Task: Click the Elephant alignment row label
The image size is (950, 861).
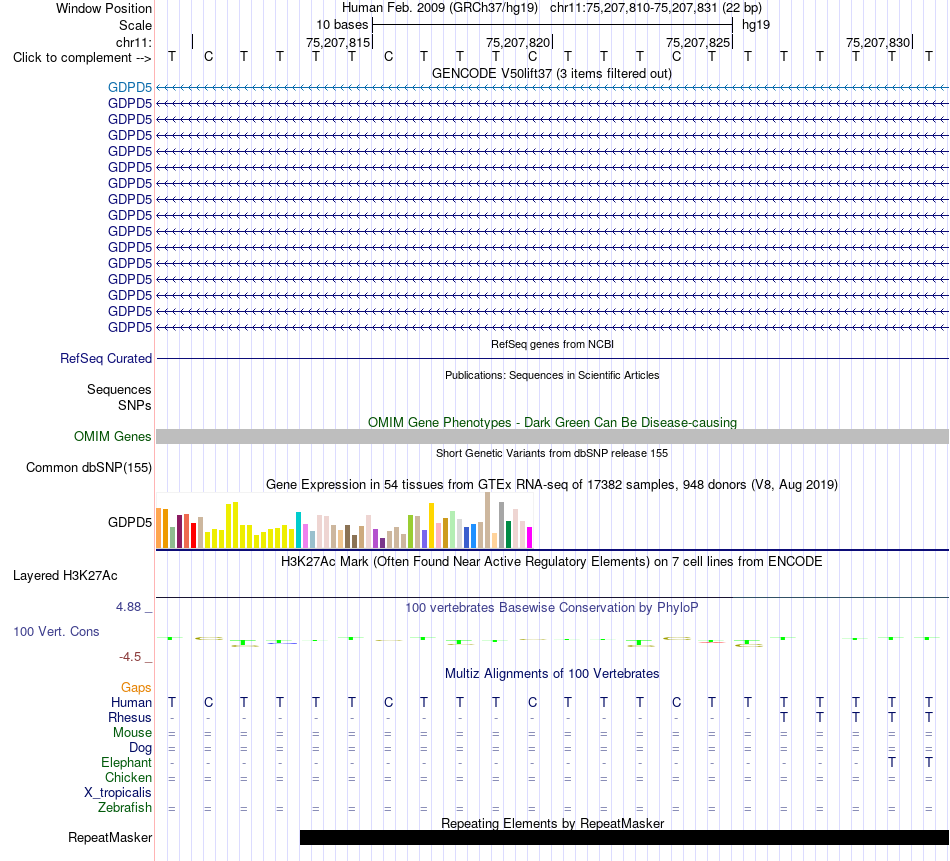Action: tap(126, 762)
